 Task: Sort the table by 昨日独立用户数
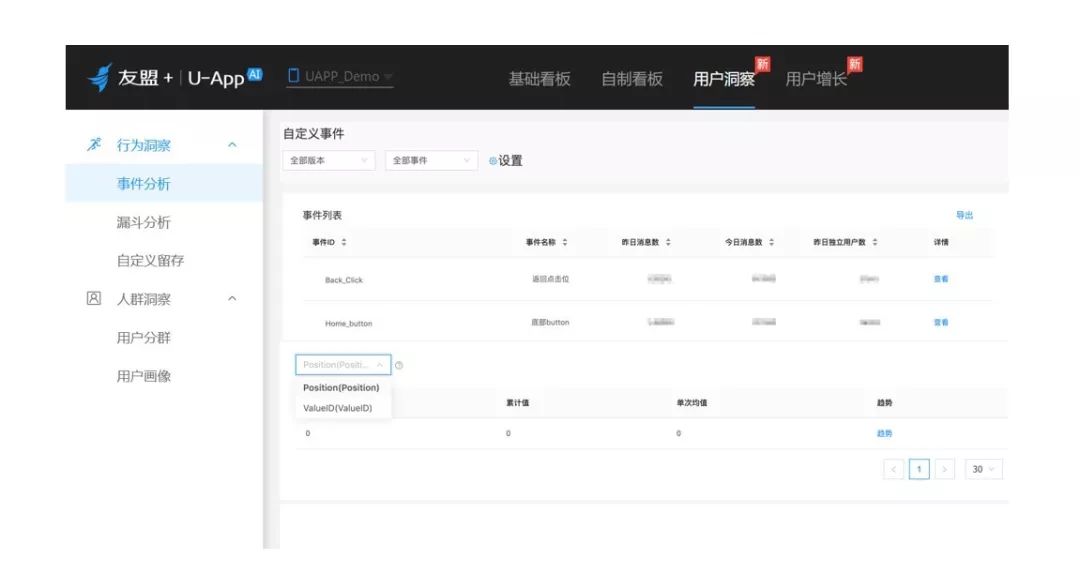875,243
